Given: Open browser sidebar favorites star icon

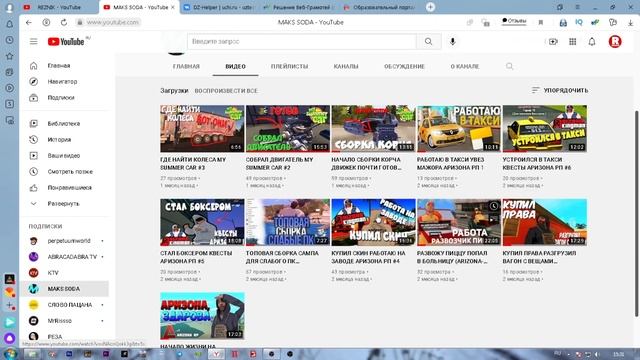Looking at the screenshot, I should tap(9, 56).
